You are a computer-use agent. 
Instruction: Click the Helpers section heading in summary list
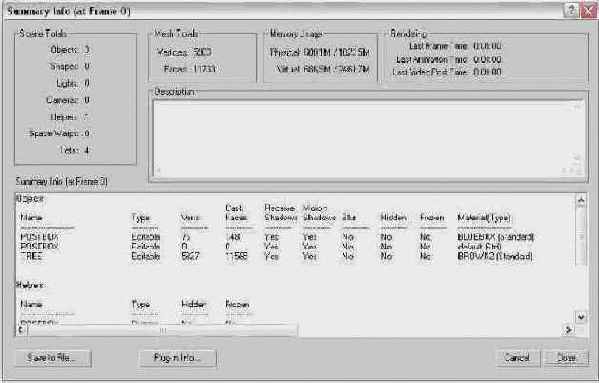[31, 285]
